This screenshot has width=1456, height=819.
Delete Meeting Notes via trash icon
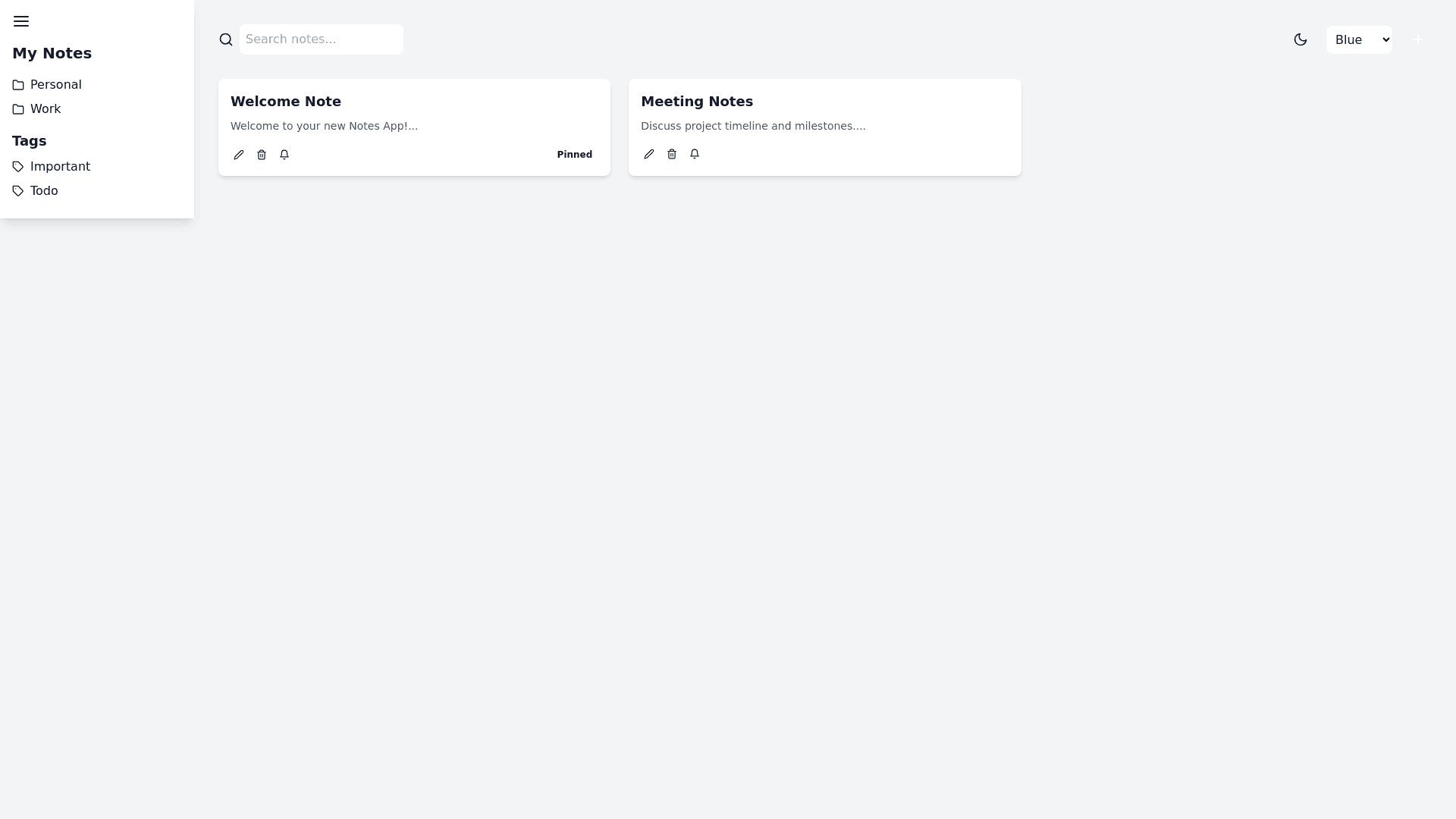[x=672, y=154]
